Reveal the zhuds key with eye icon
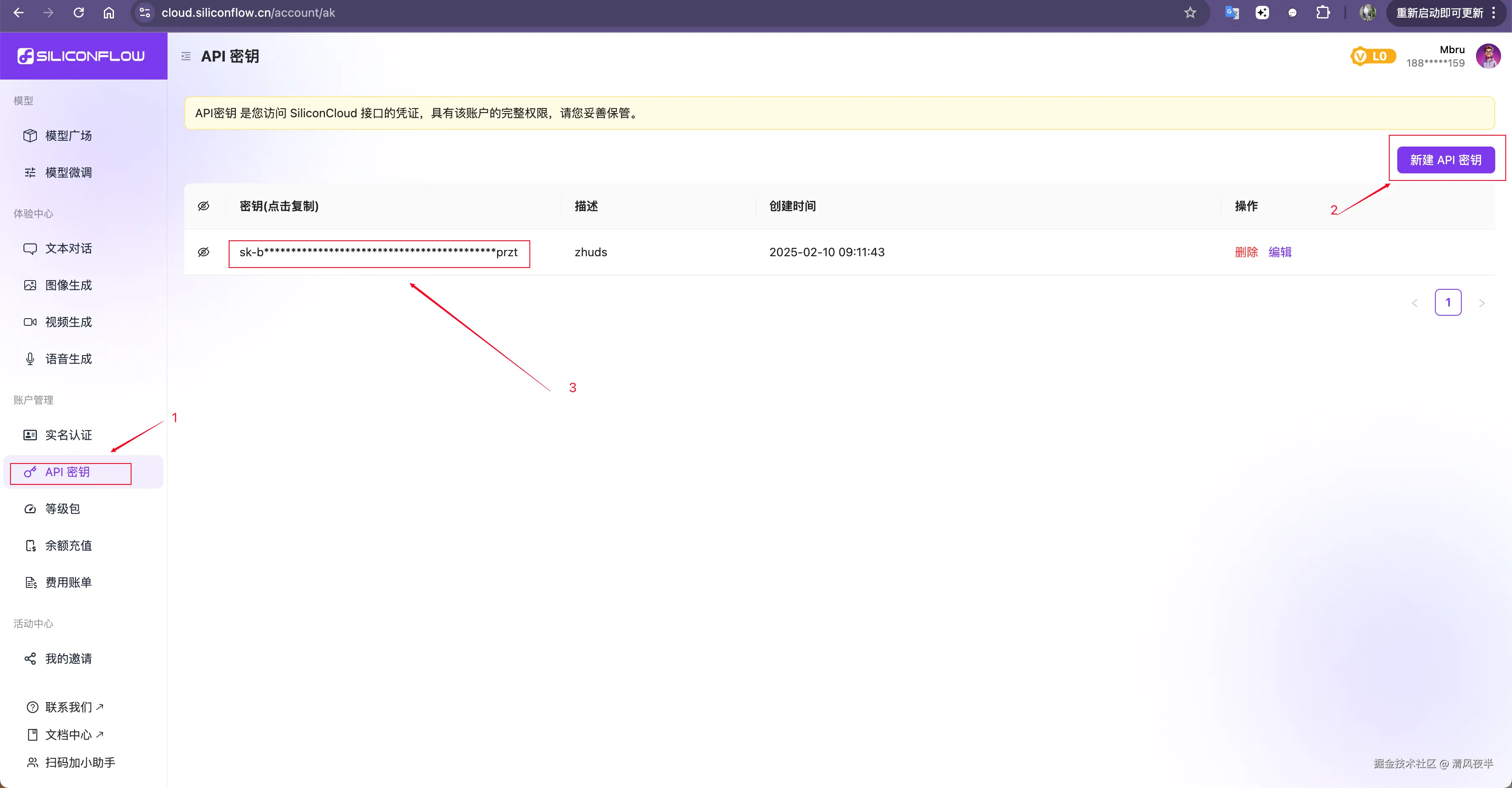Screen dimensions: 1512x788 203,252
